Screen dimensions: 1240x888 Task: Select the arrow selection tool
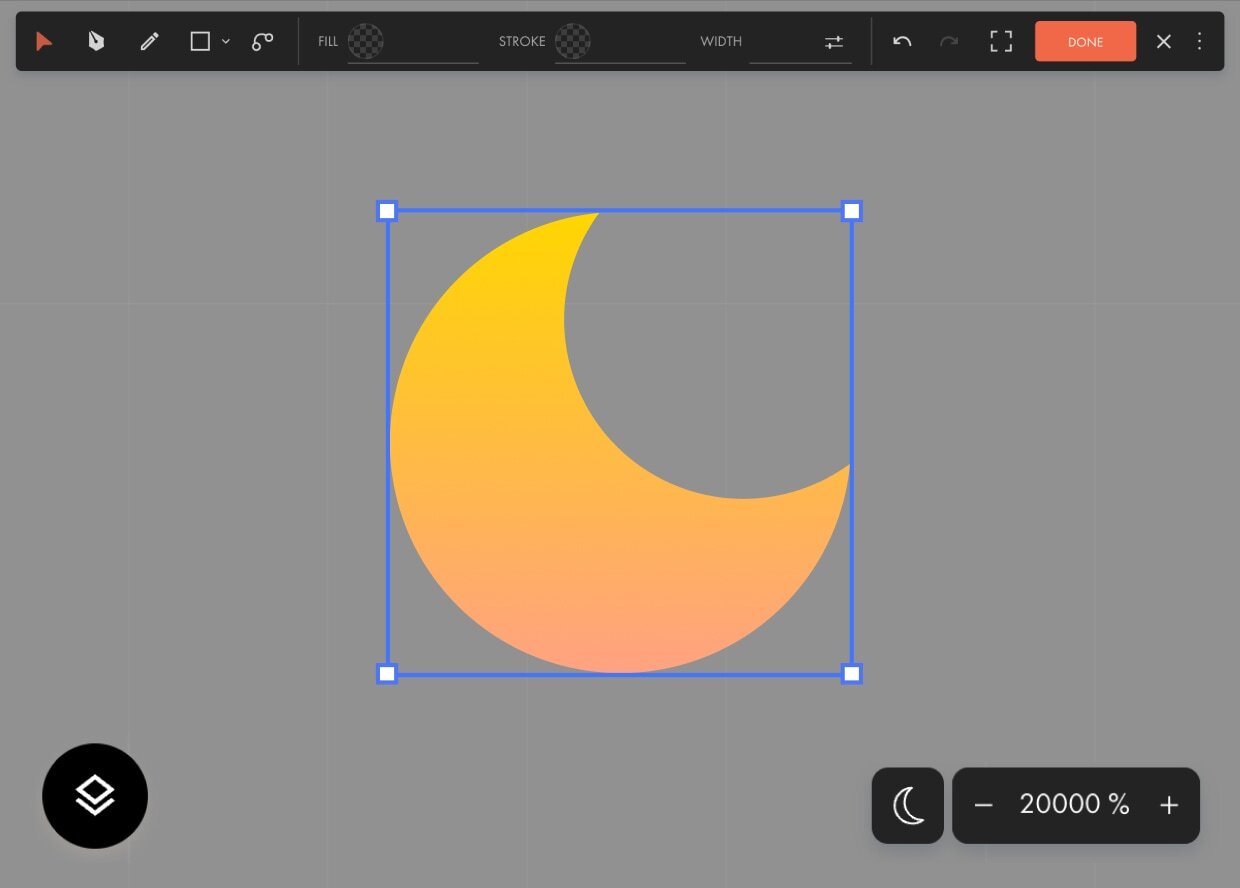[44, 41]
